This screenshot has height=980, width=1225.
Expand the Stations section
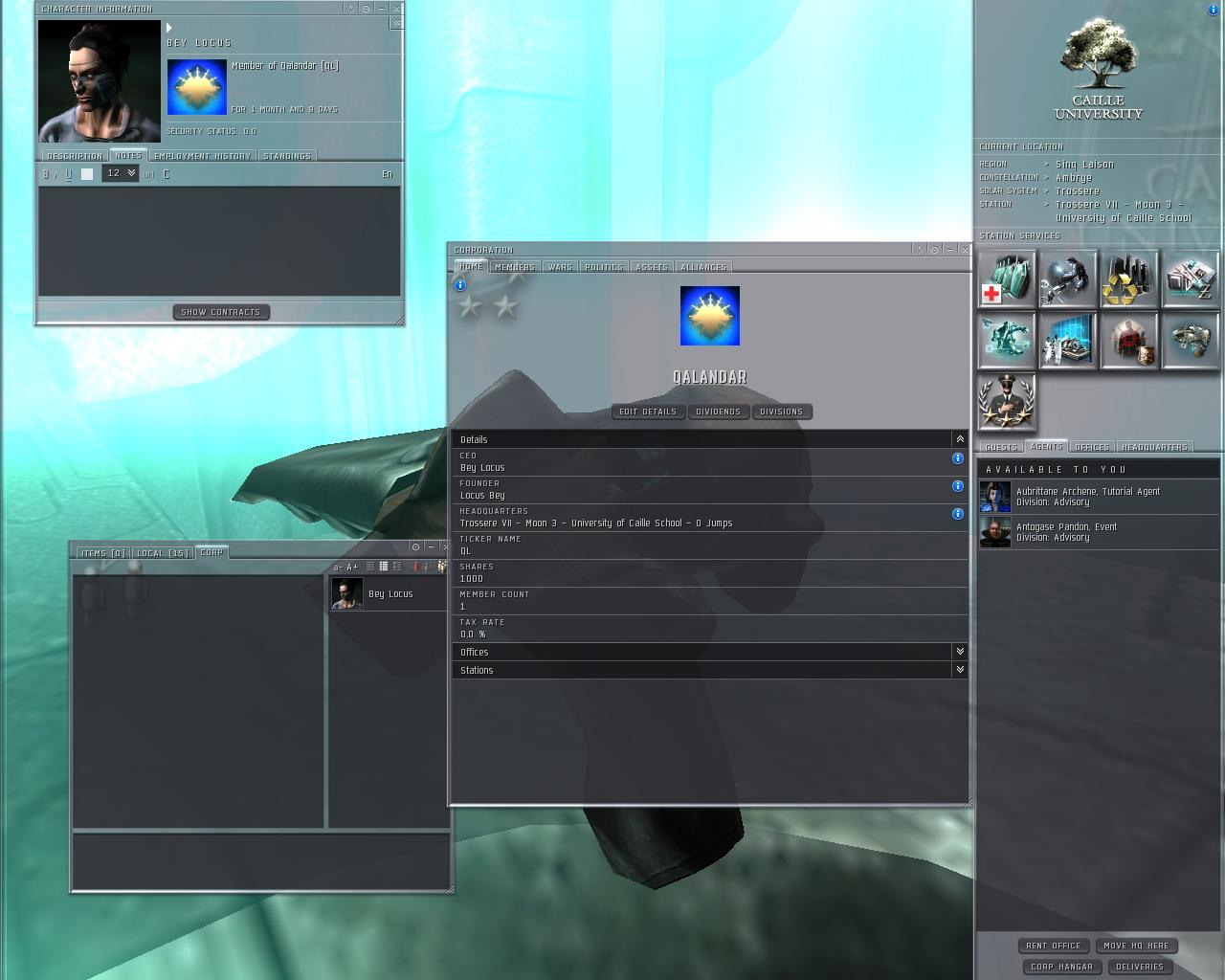[x=960, y=670]
